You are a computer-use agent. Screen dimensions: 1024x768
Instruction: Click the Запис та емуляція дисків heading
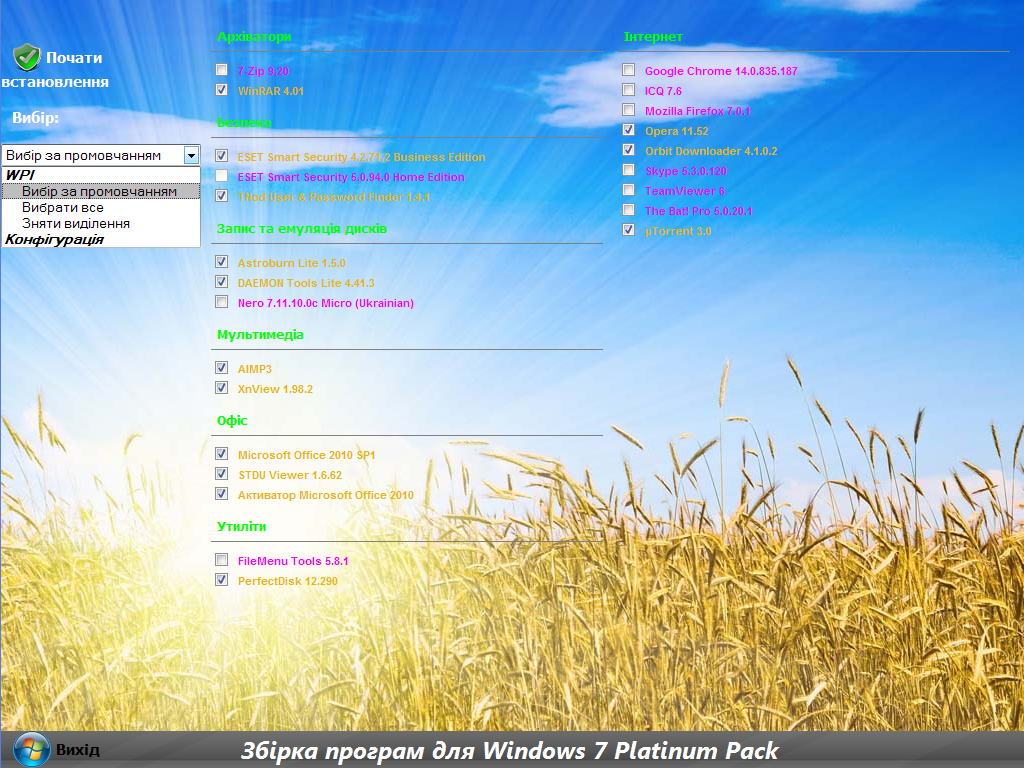click(302, 229)
